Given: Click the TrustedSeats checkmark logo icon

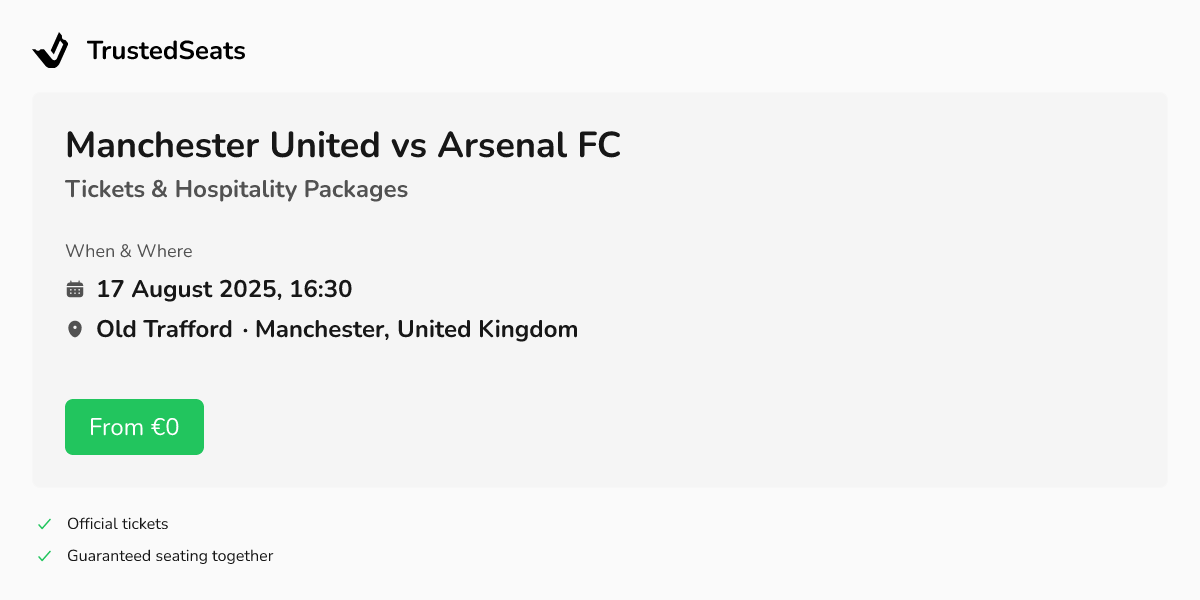Looking at the screenshot, I should (50, 49).
